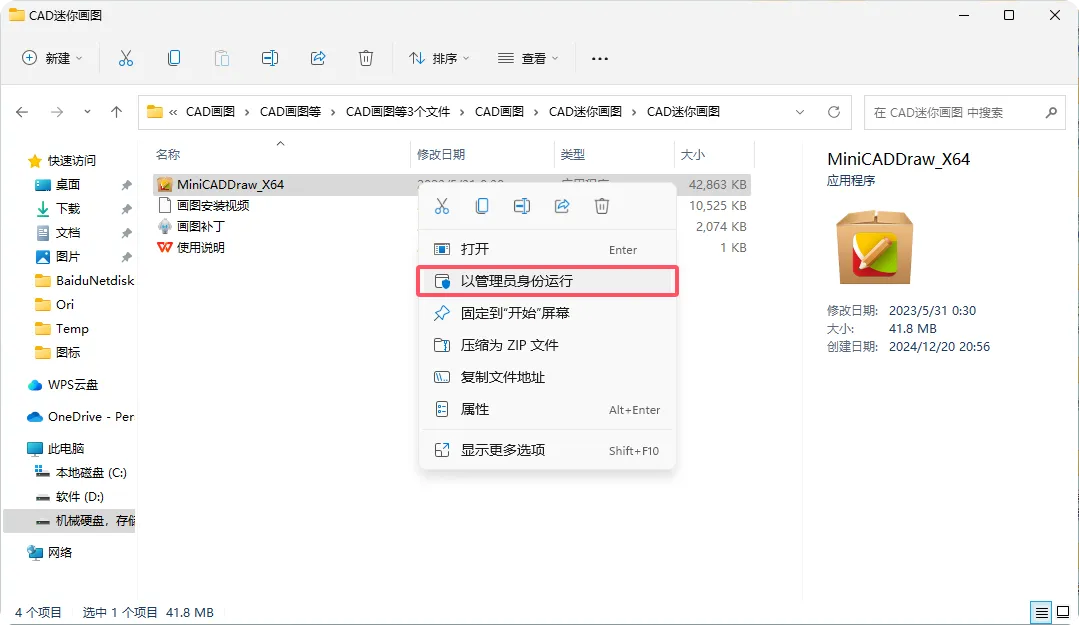The image size is (1079, 625).
Task: Click the MiniCADDraw preview thumbnail in details pane
Action: (875, 247)
